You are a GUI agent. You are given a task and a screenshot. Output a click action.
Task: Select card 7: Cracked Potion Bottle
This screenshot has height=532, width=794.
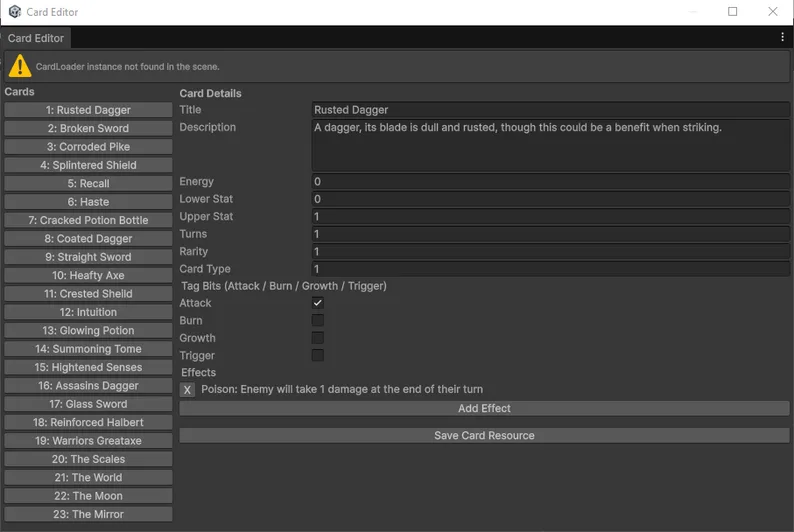click(88, 220)
